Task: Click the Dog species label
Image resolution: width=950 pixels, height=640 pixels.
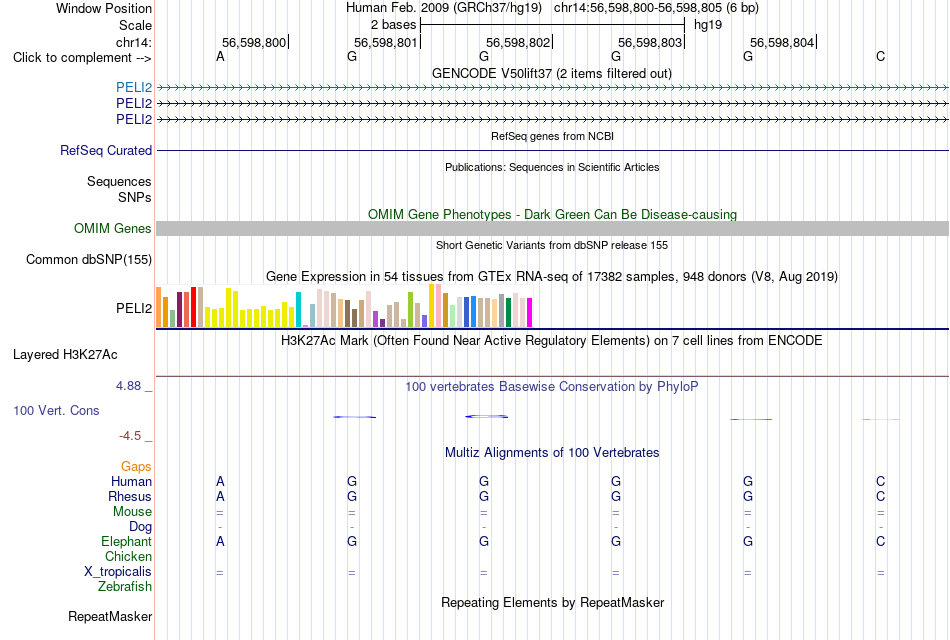Action: 141,527
